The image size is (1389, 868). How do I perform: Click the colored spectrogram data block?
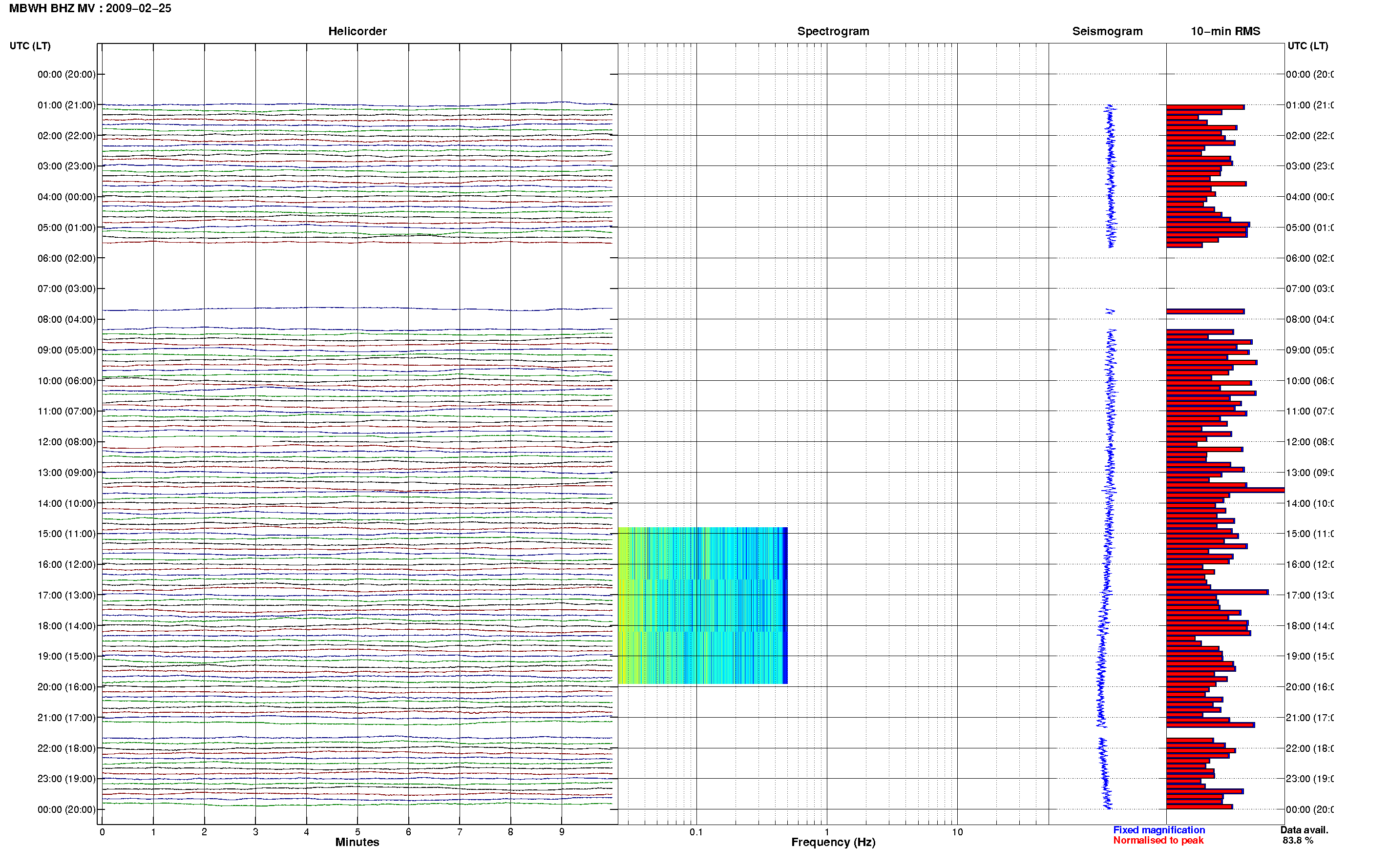[x=702, y=606]
